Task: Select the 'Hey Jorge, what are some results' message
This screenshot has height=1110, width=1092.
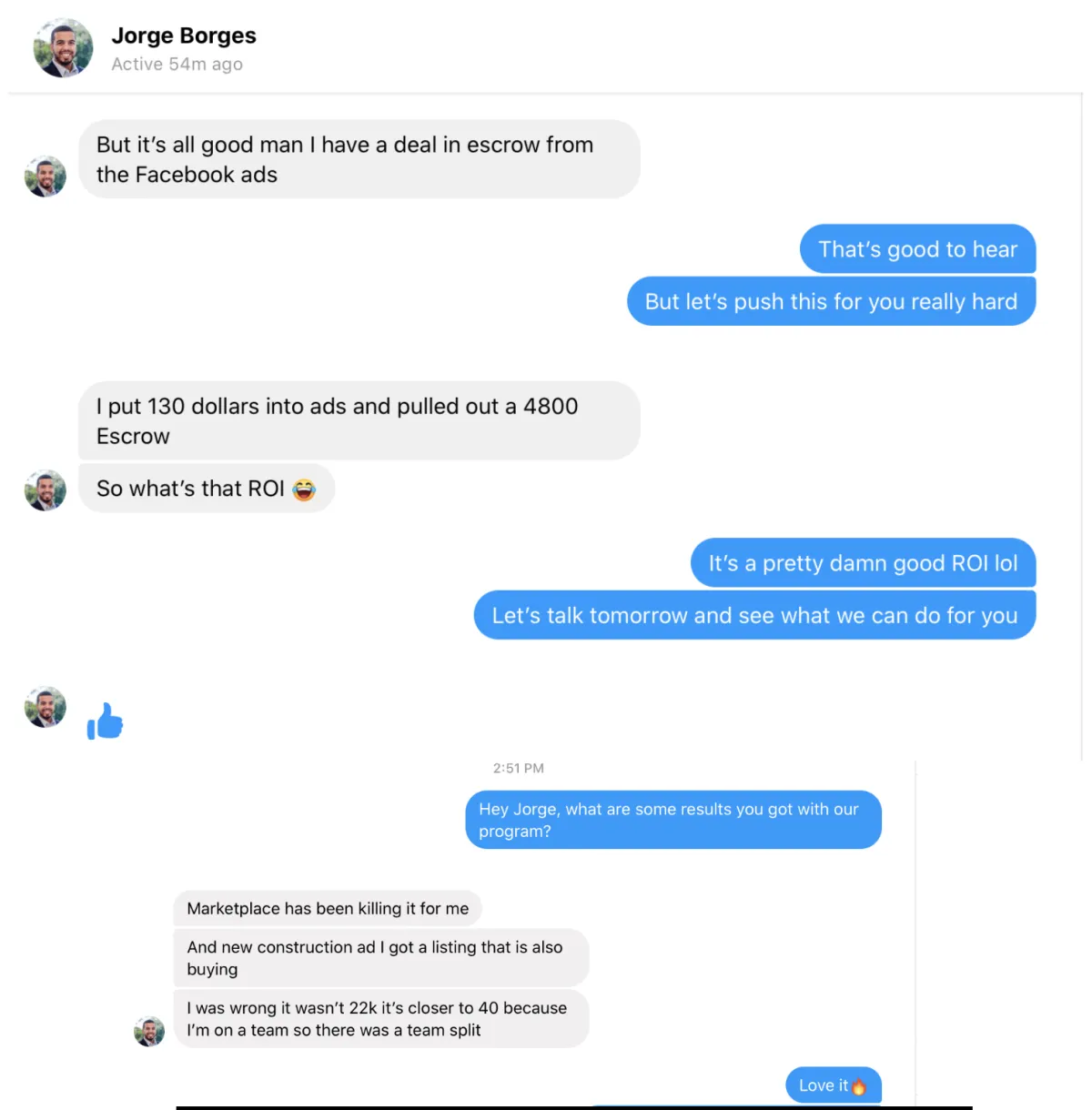Action: [x=673, y=820]
